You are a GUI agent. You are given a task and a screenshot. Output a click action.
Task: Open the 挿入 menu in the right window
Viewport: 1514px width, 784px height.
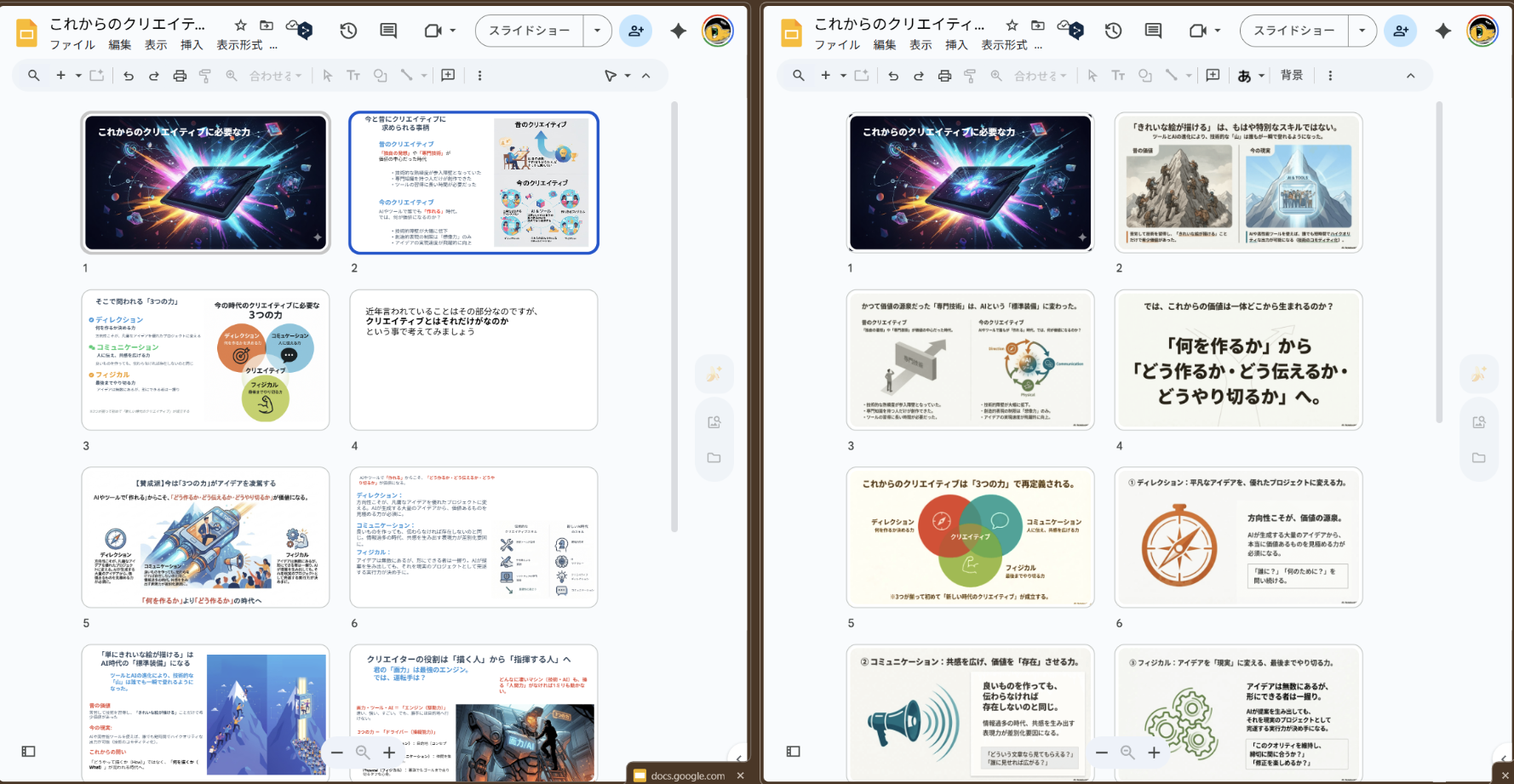[956, 45]
